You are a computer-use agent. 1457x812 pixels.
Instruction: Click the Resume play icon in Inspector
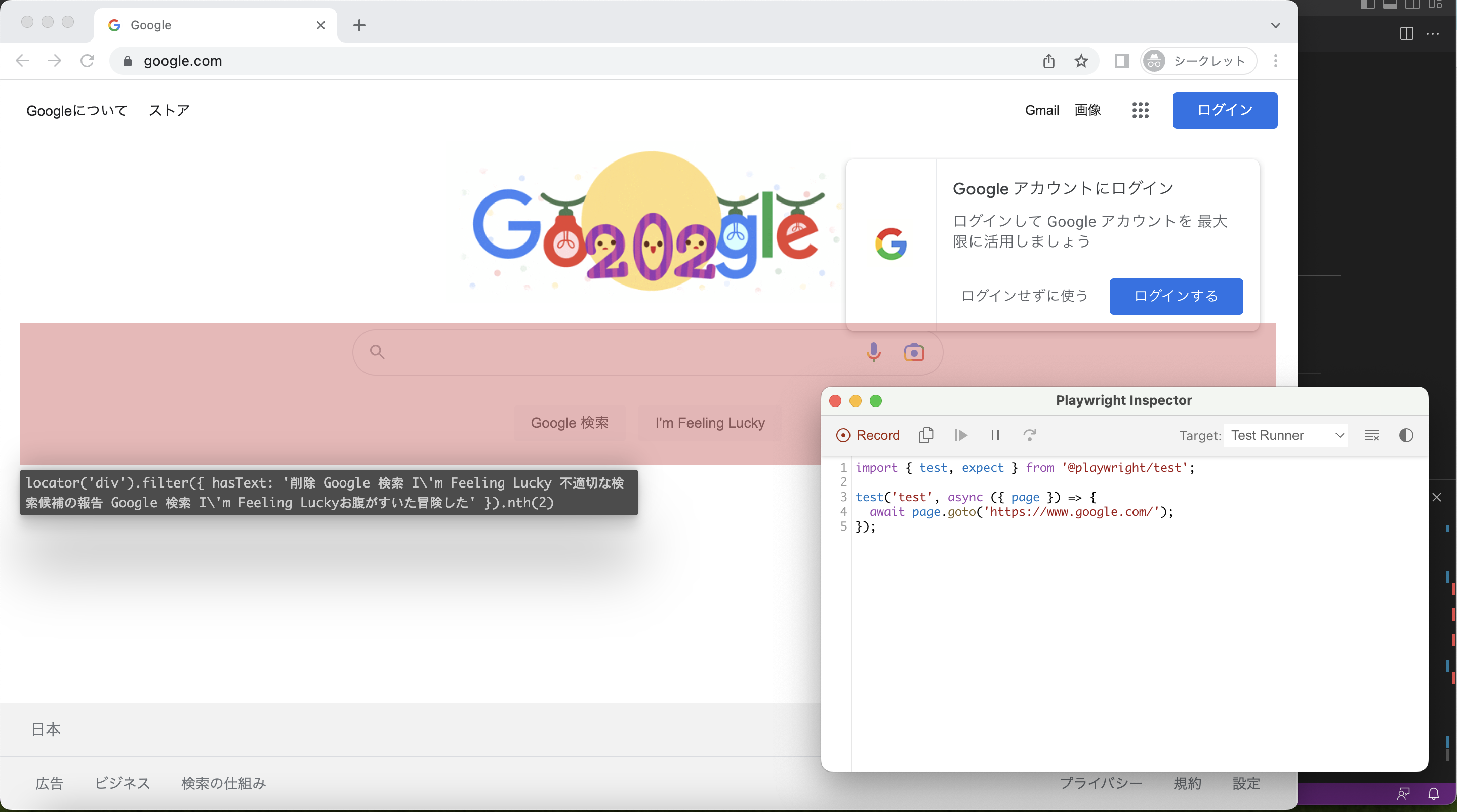click(x=960, y=435)
